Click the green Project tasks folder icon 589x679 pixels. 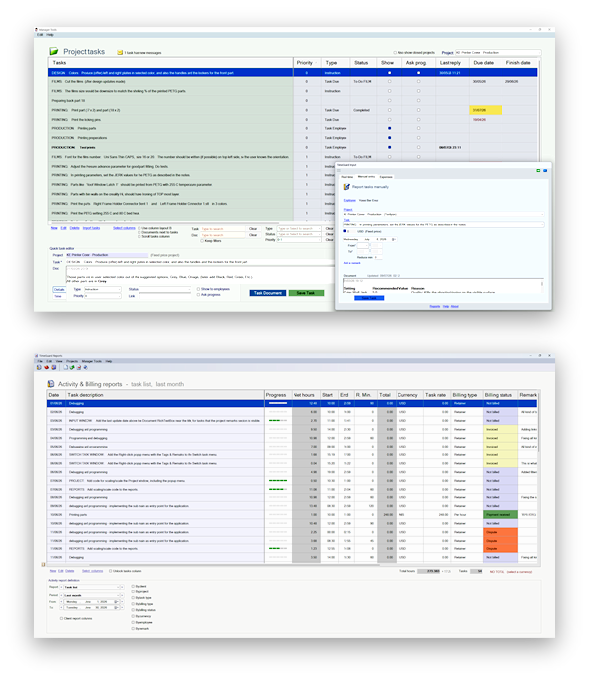click(54, 52)
